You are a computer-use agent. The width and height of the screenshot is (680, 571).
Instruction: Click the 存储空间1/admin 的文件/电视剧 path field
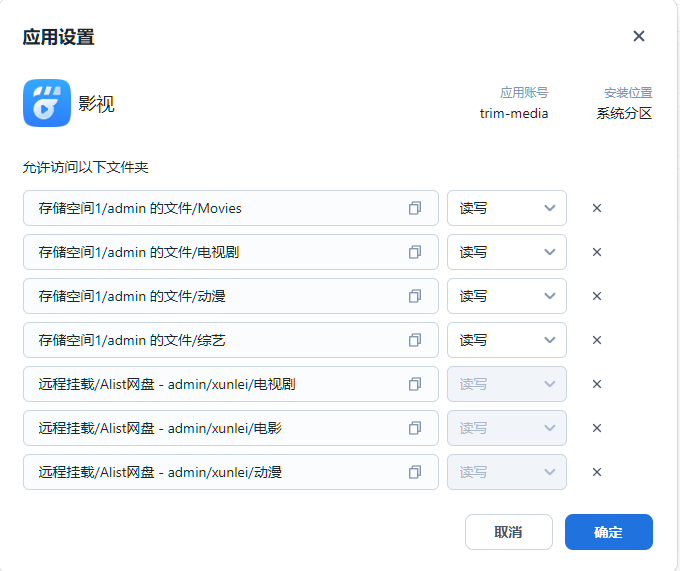(x=231, y=252)
